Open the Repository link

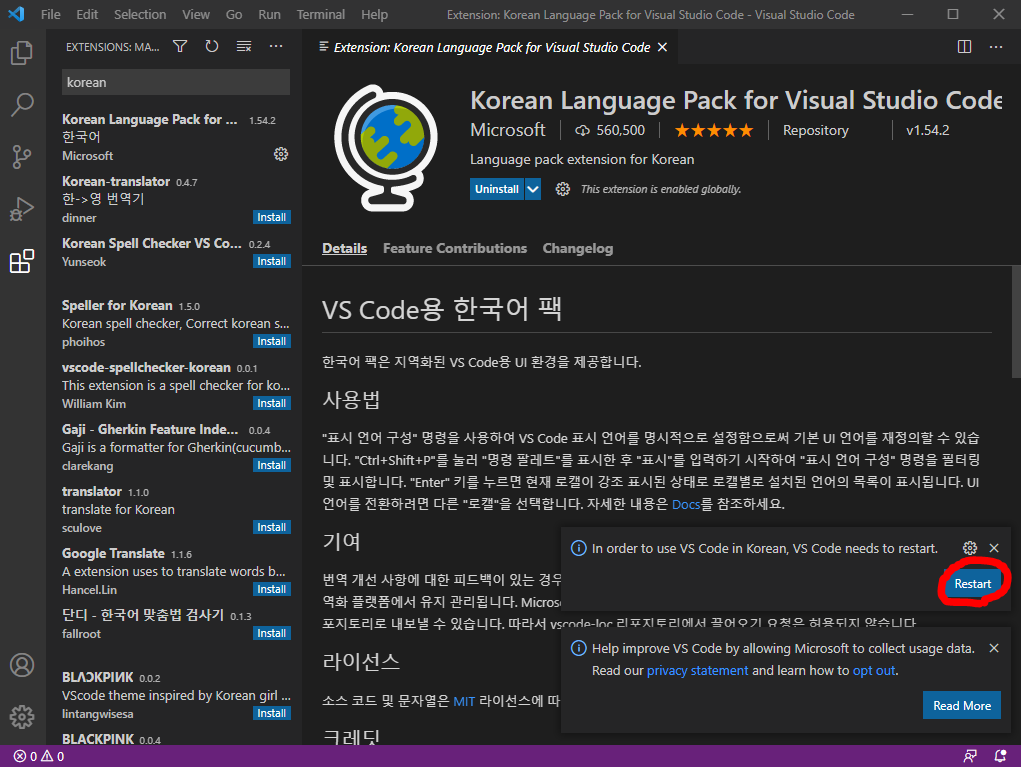point(815,130)
